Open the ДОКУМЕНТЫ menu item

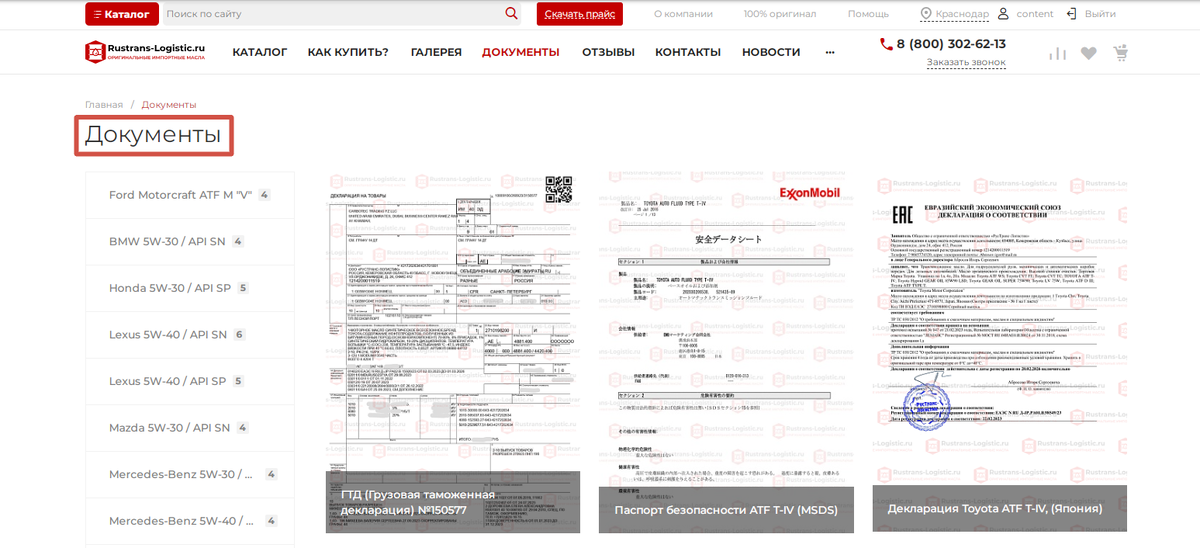pos(521,52)
